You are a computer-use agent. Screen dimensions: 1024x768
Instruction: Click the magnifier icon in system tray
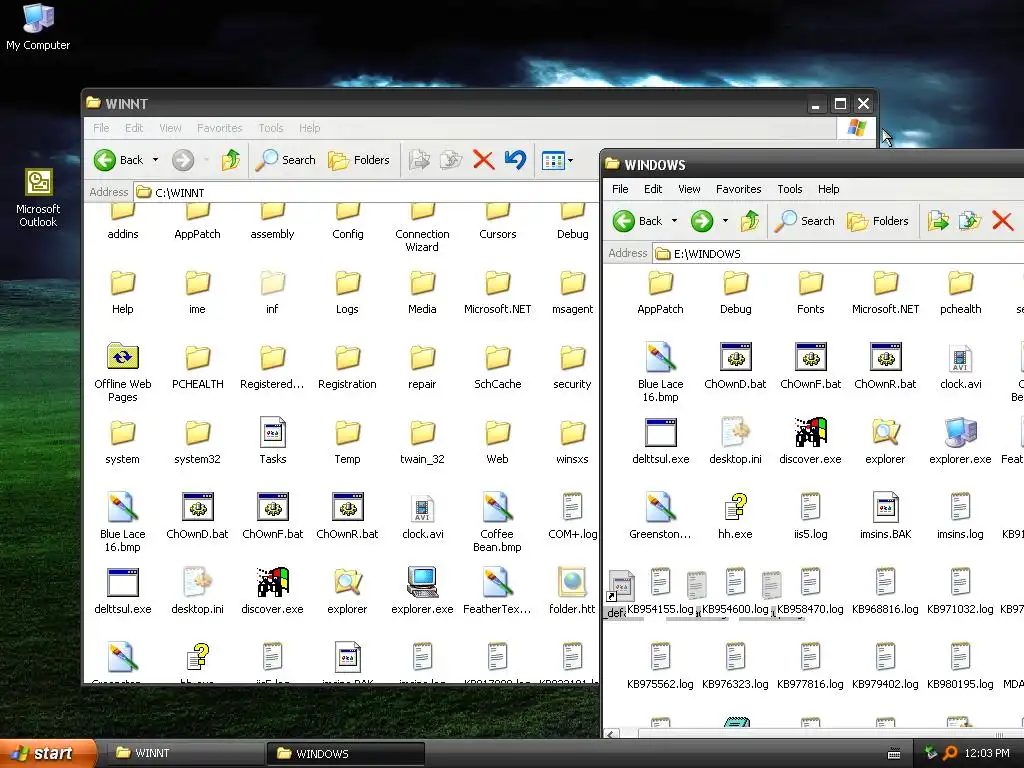click(951, 754)
